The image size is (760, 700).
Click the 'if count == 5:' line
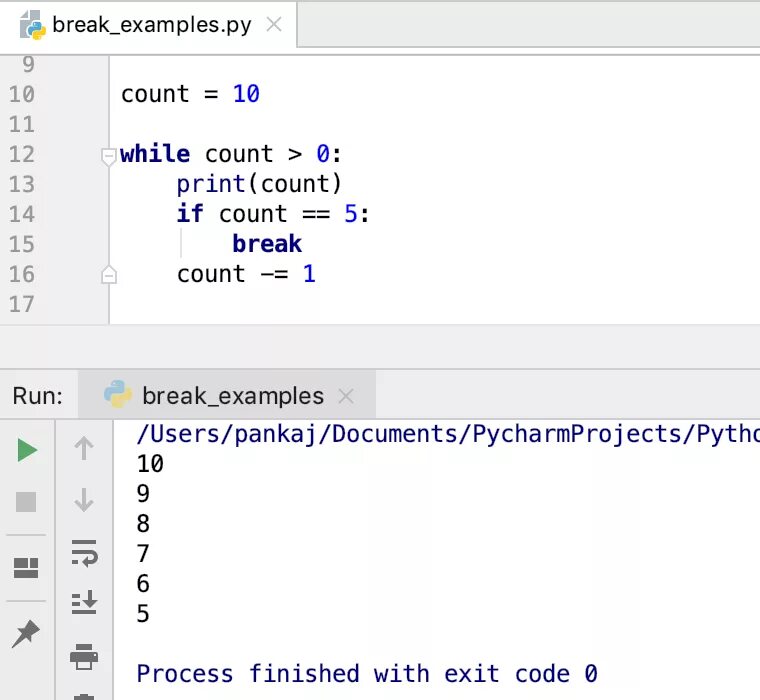pyautogui.click(x=273, y=214)
